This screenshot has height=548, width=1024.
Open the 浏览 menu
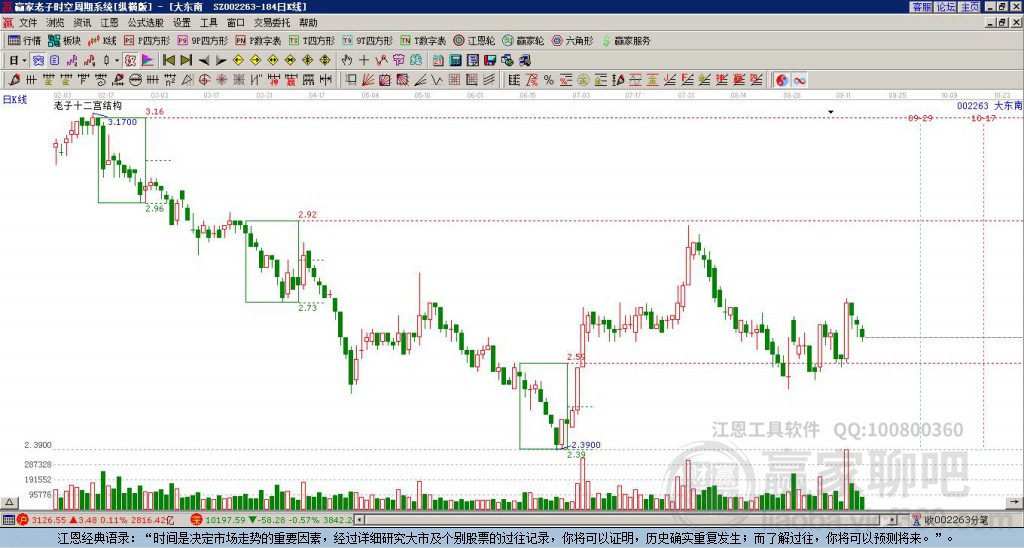[x=56, y=23]
